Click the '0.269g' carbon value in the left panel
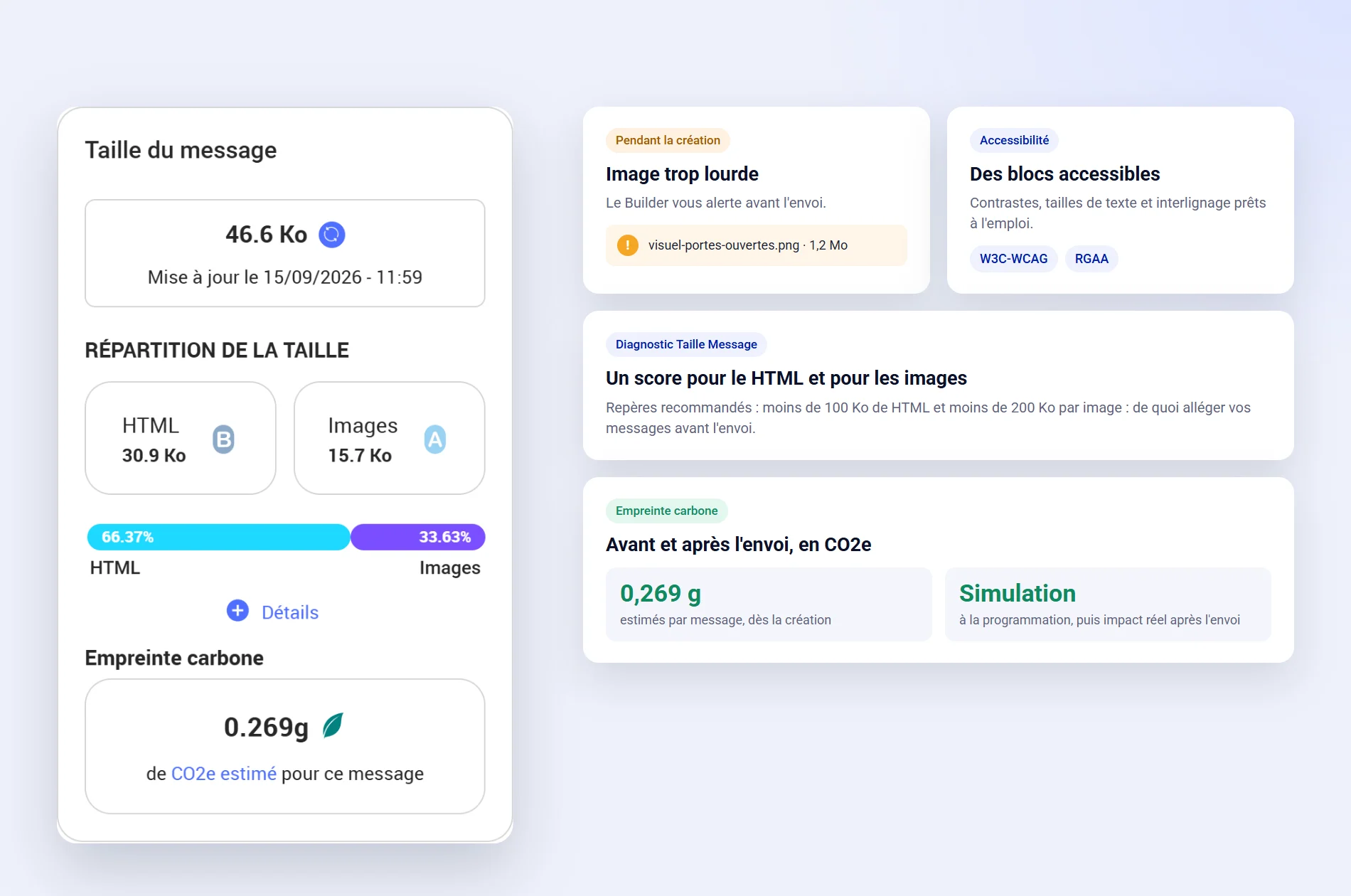The height and width of the screenshot is (896, 1351). [266, 727]
